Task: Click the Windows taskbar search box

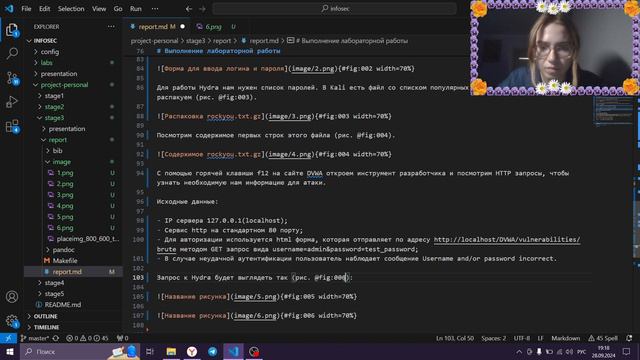Action: pyautogui.click(x=80, y=351)
